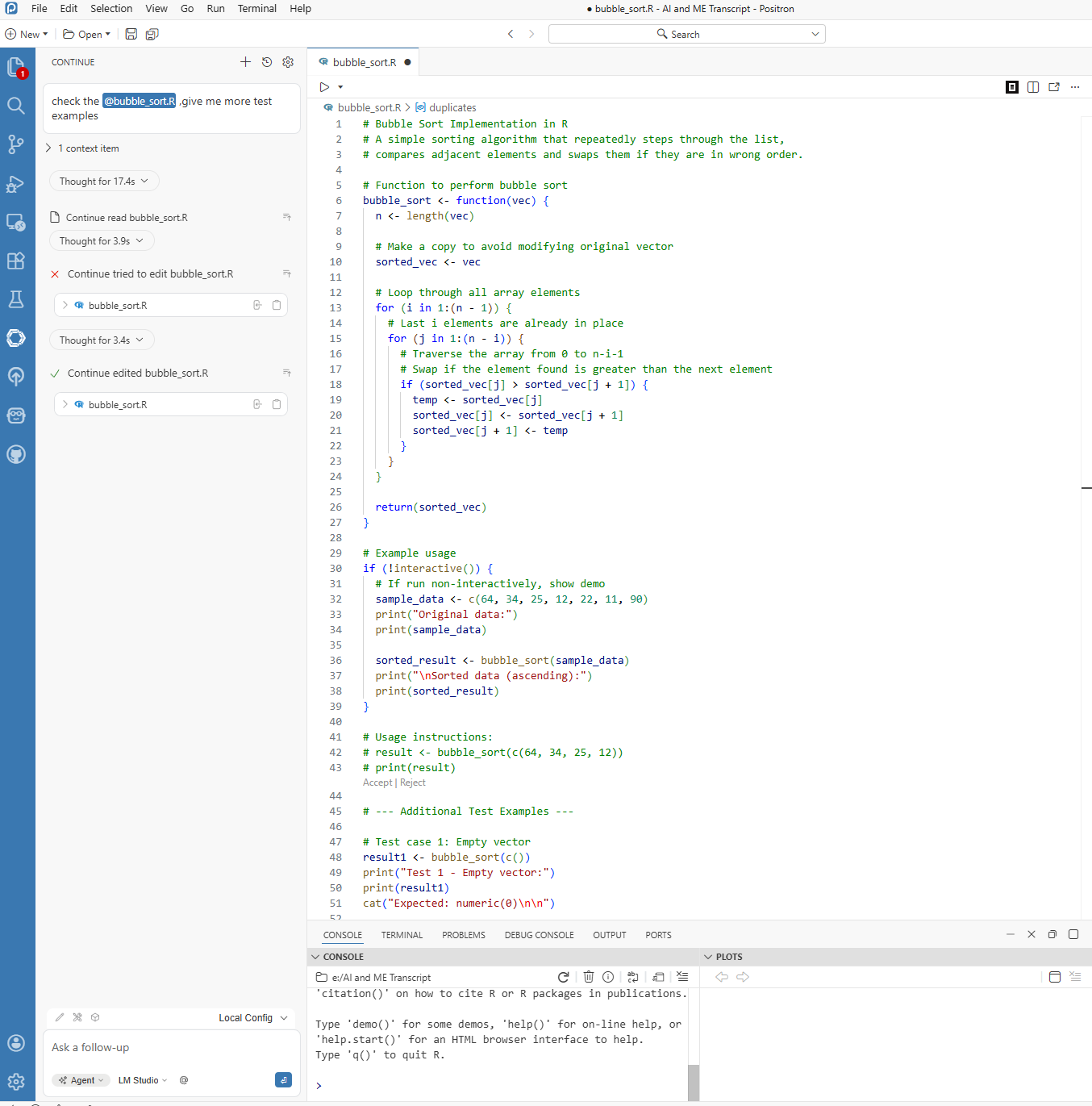Expand the 'Thought for 17.4s' section
This screenshot has width=1092, height=1106.
point(104,182)
